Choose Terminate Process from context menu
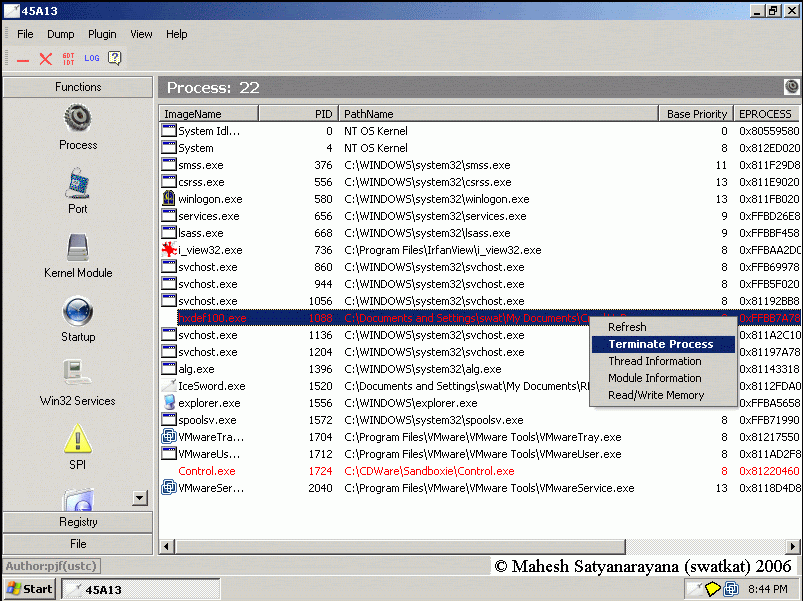The width and height of the screenshot is (803, 601). pos(663,344)
